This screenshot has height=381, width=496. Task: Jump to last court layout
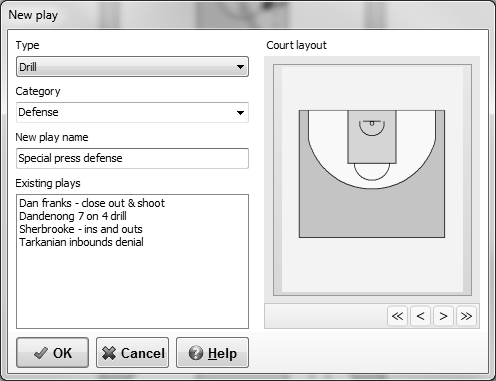click(x=466, y=316)
